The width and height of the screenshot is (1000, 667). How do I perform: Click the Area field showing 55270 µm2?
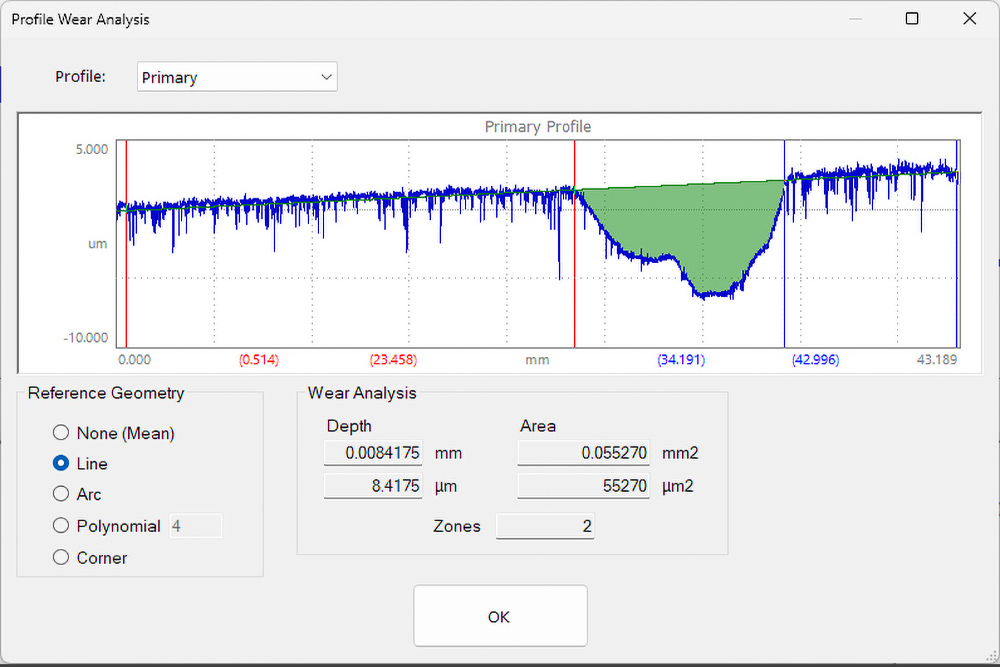pyautogui.click(x=584, y=486)
